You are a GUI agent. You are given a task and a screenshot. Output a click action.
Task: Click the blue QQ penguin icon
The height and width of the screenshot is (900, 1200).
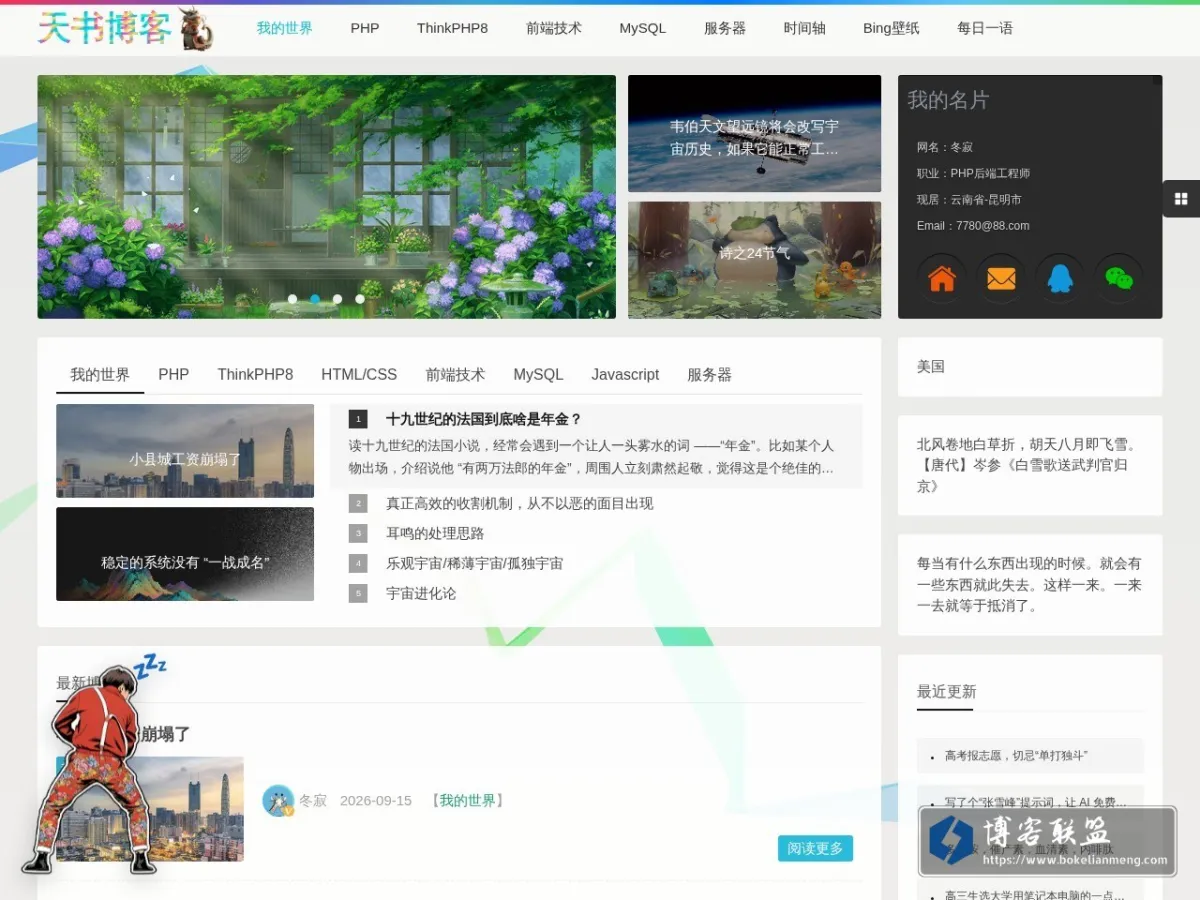(1060, 278)
